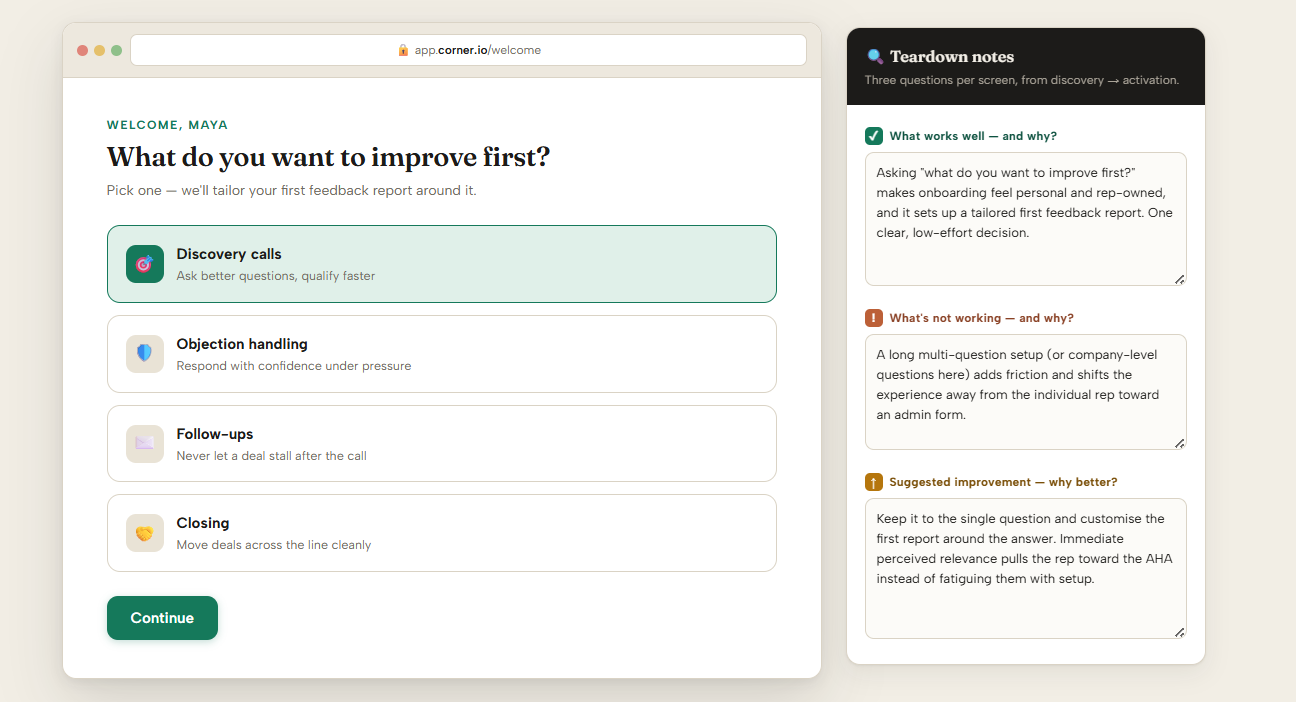Click the green checkmark icon beside What works well
This screenshot has height=702, width=1296.
pos(874,136)
